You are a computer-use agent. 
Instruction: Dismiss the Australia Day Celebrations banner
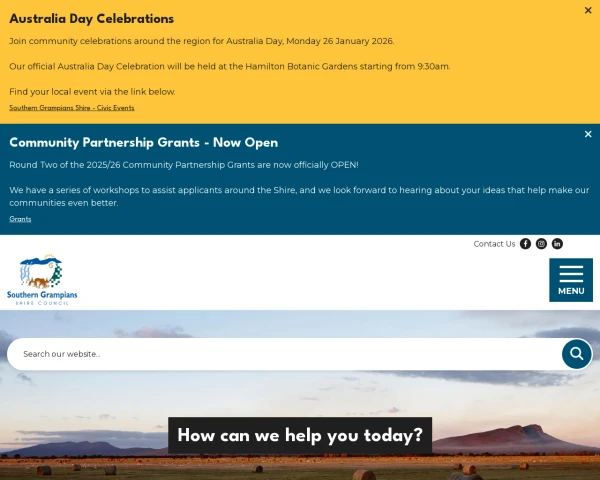tap(588, 10)
